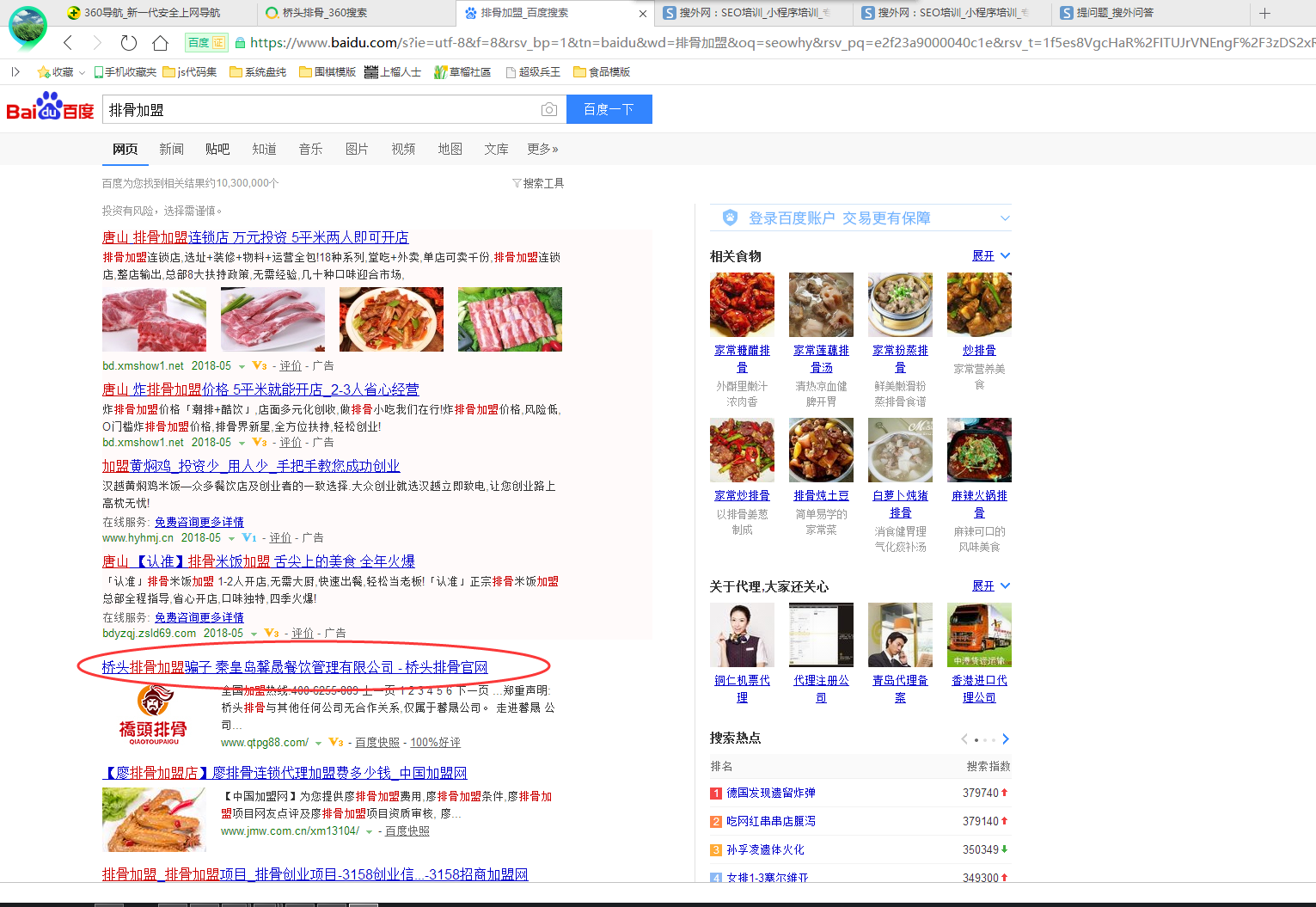This screenshot has height=907, width=1316.
Task: Switch to the 地图 search tab
Action: tap(450, 150)
